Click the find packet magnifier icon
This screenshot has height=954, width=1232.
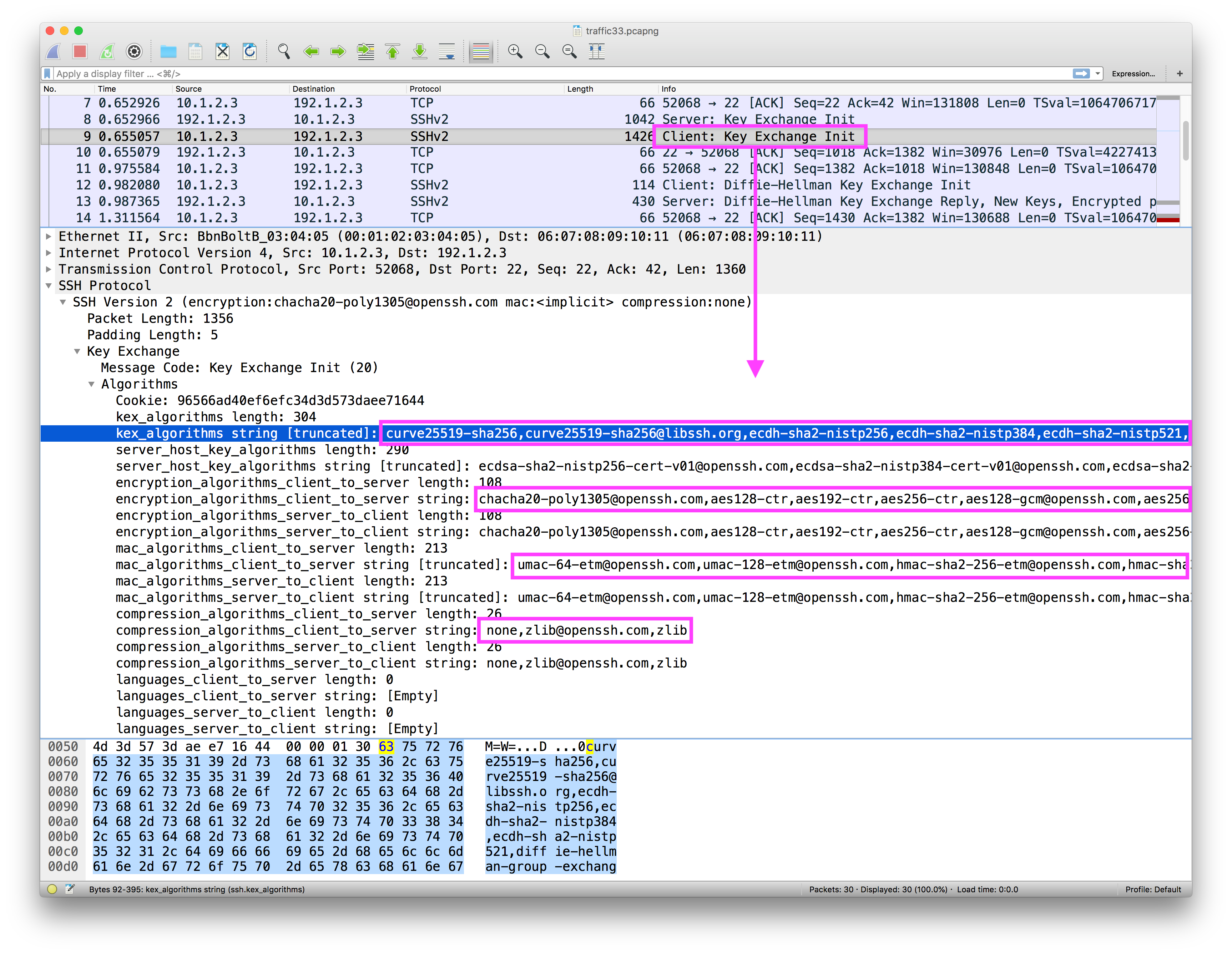coord(284,52)
